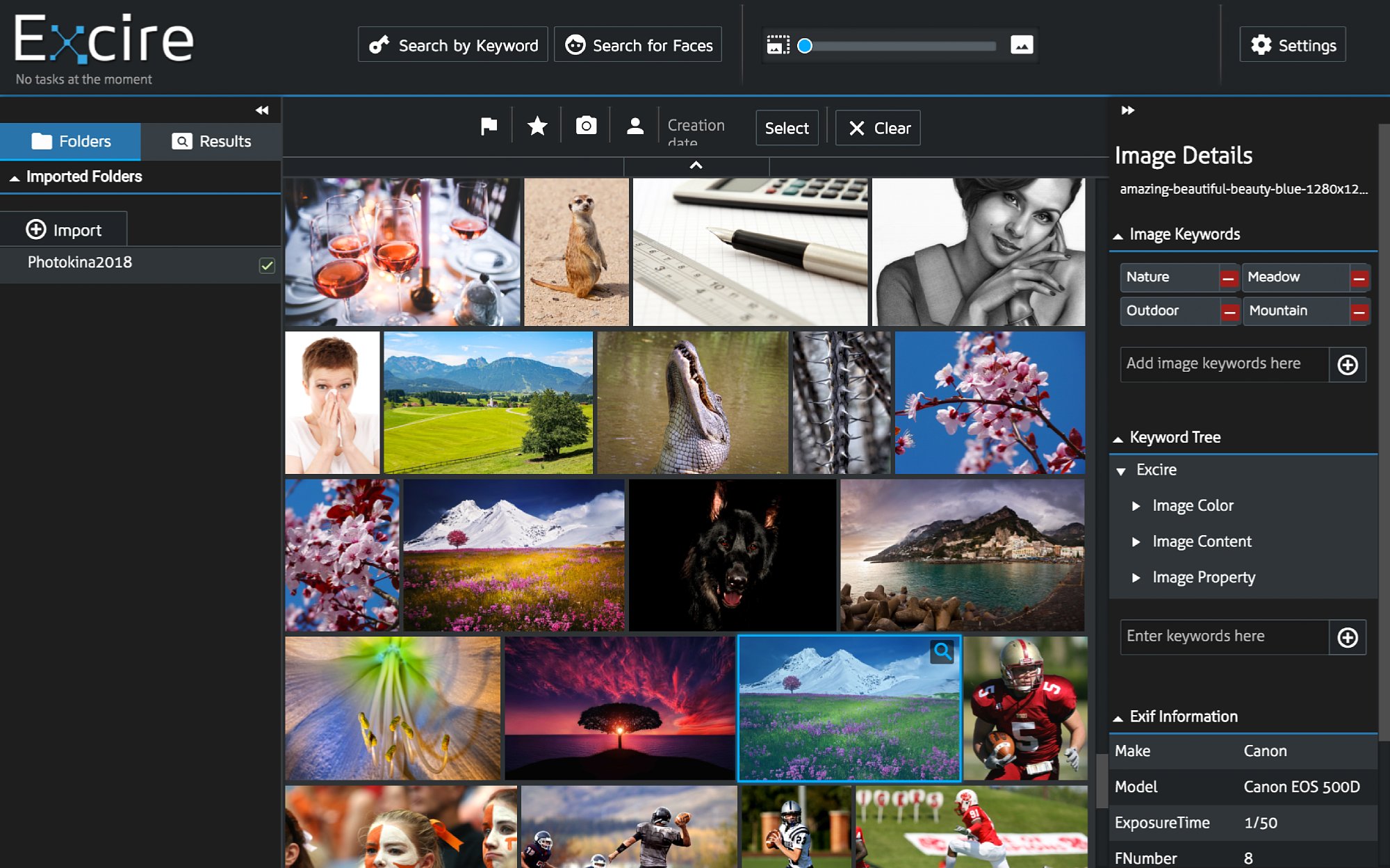Expand Image Content tree node

1136,542
